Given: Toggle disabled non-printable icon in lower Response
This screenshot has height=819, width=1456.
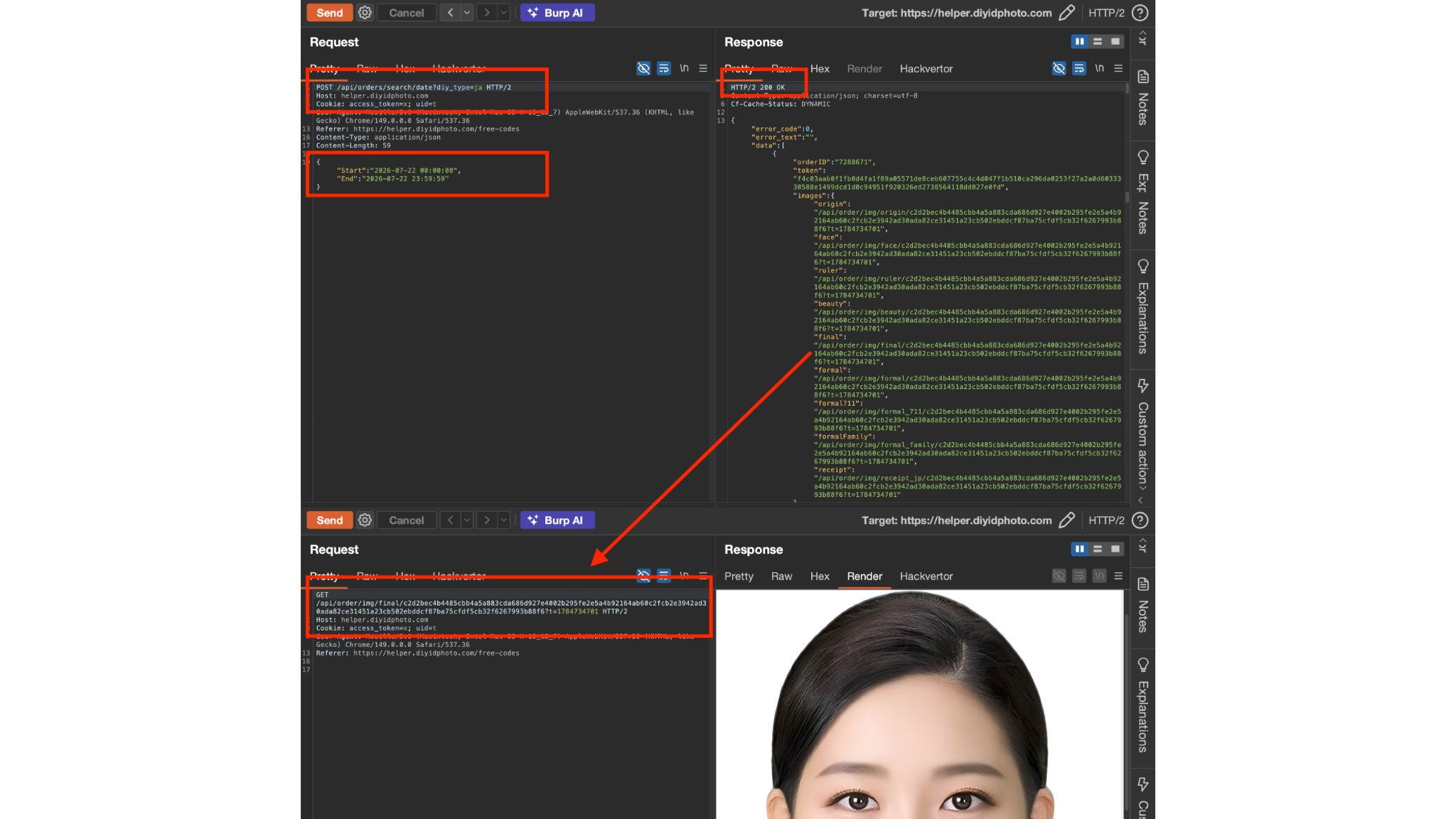Looking at the screenshot, I should click(x=1059, y=576).
